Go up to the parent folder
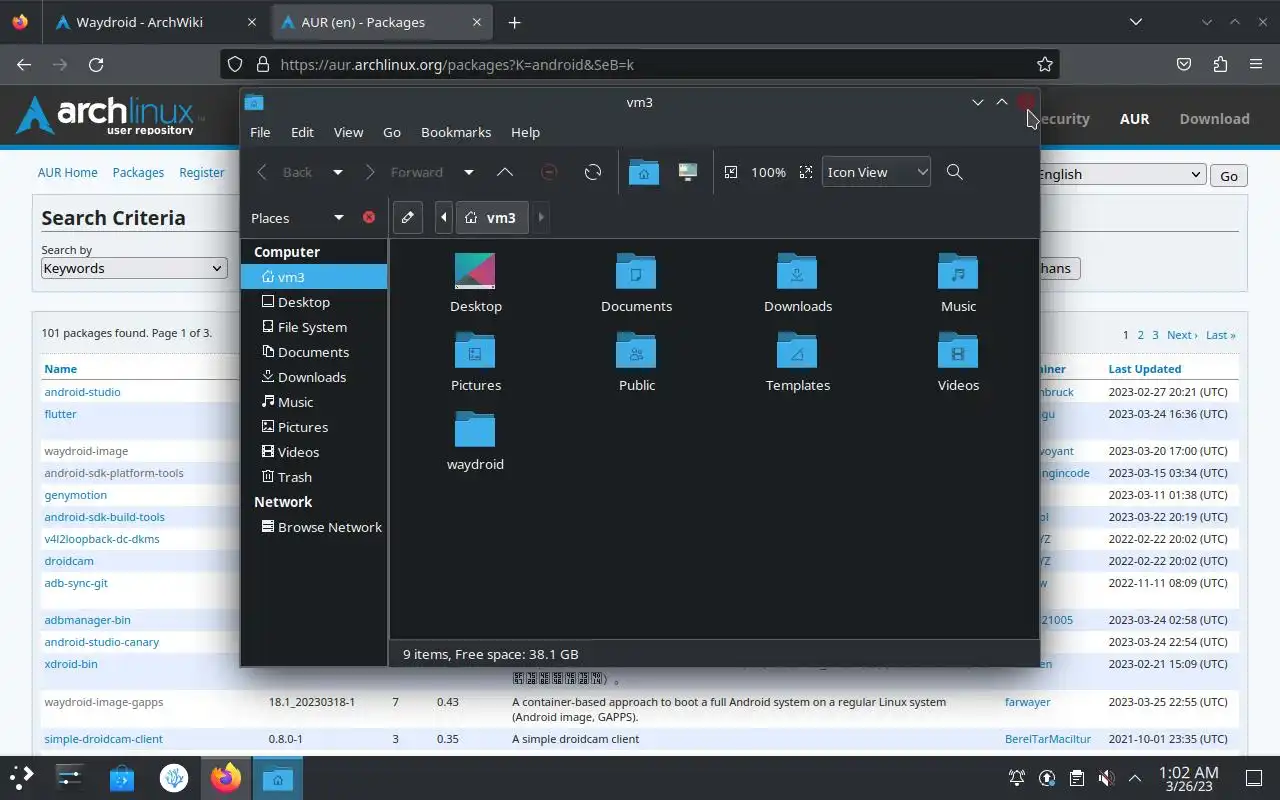 click(x=505, y=172)
